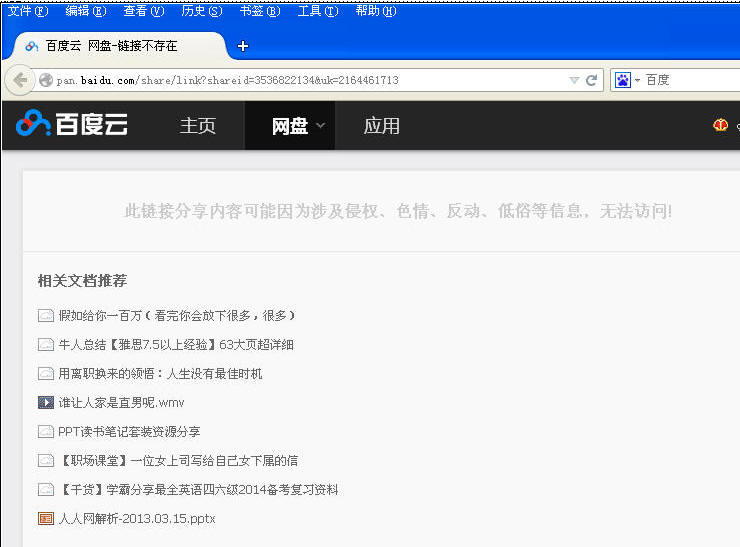Open the 文件(F) menu

(x=28, y=11)
